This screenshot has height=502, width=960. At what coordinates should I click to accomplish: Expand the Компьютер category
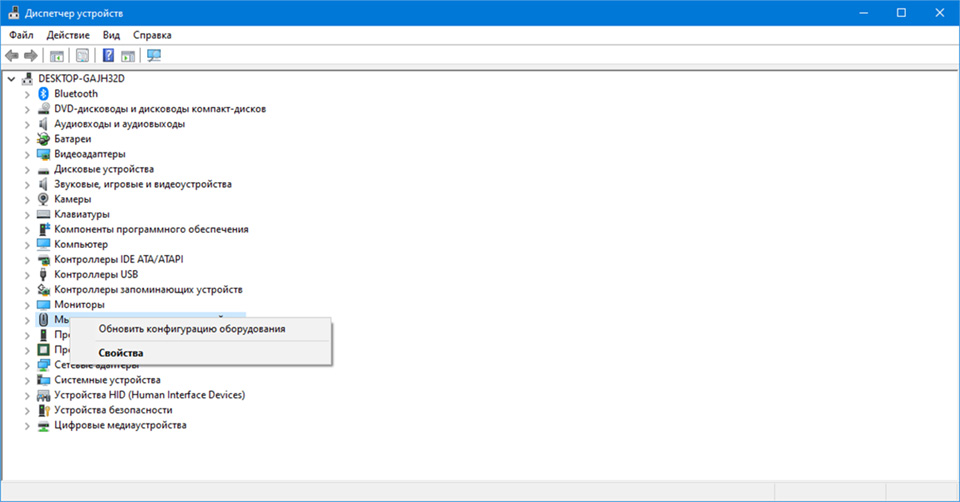[27, 245]
